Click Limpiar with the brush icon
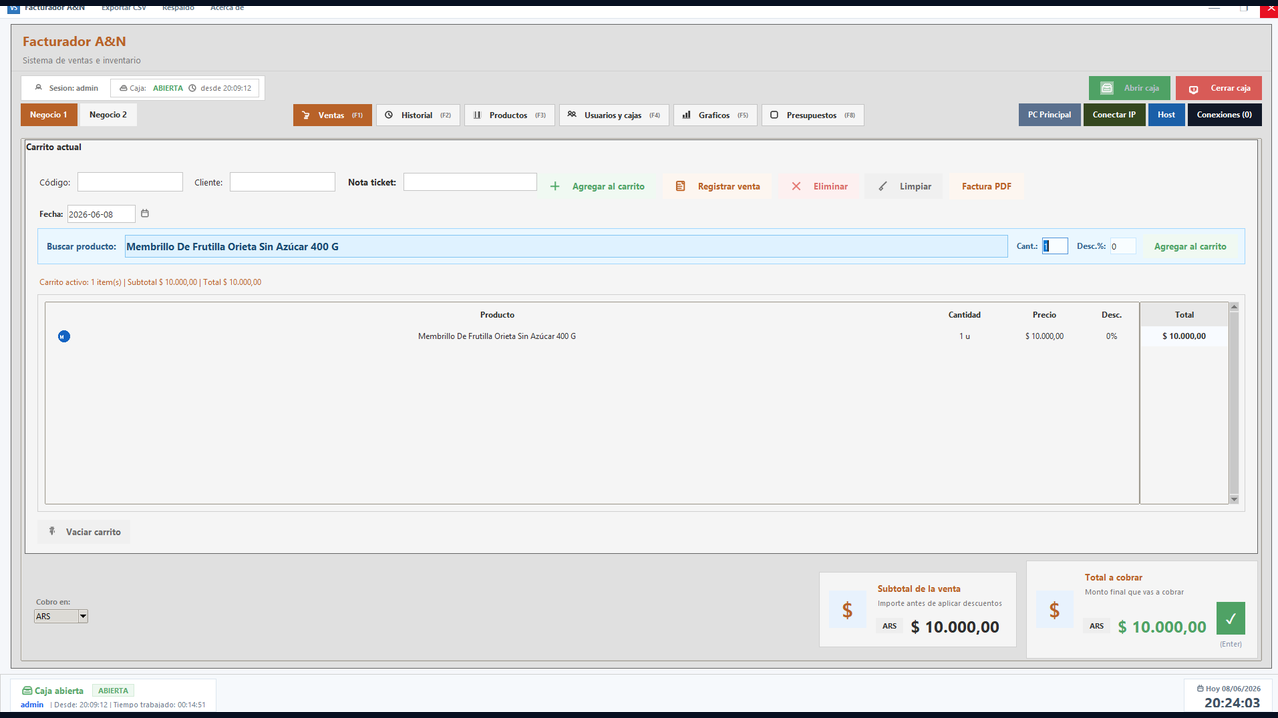This screenshot has height=718, width=1278. (x=904, y=186)
